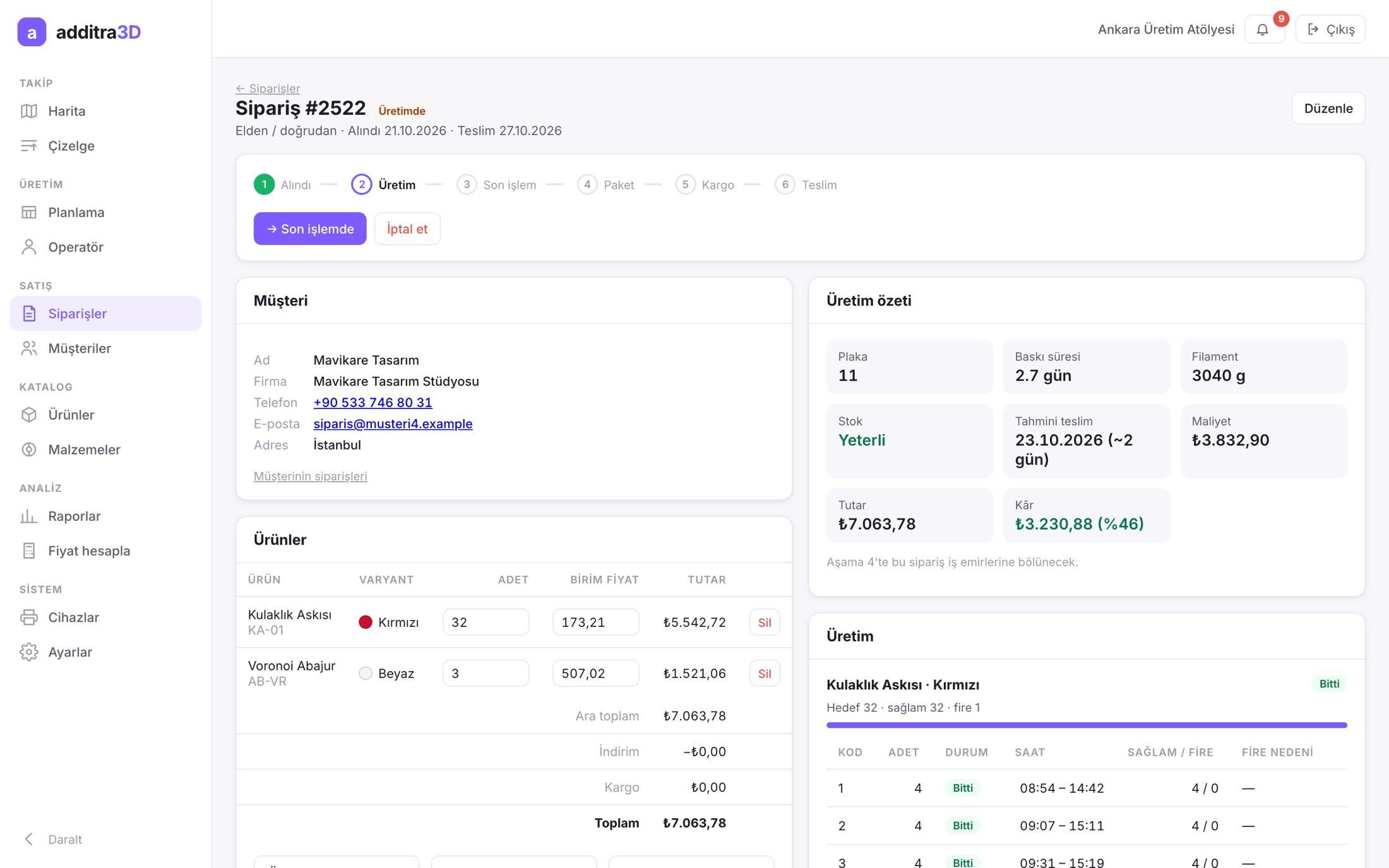Open the Malzemeler spool icon

click(x=29, y=449)
